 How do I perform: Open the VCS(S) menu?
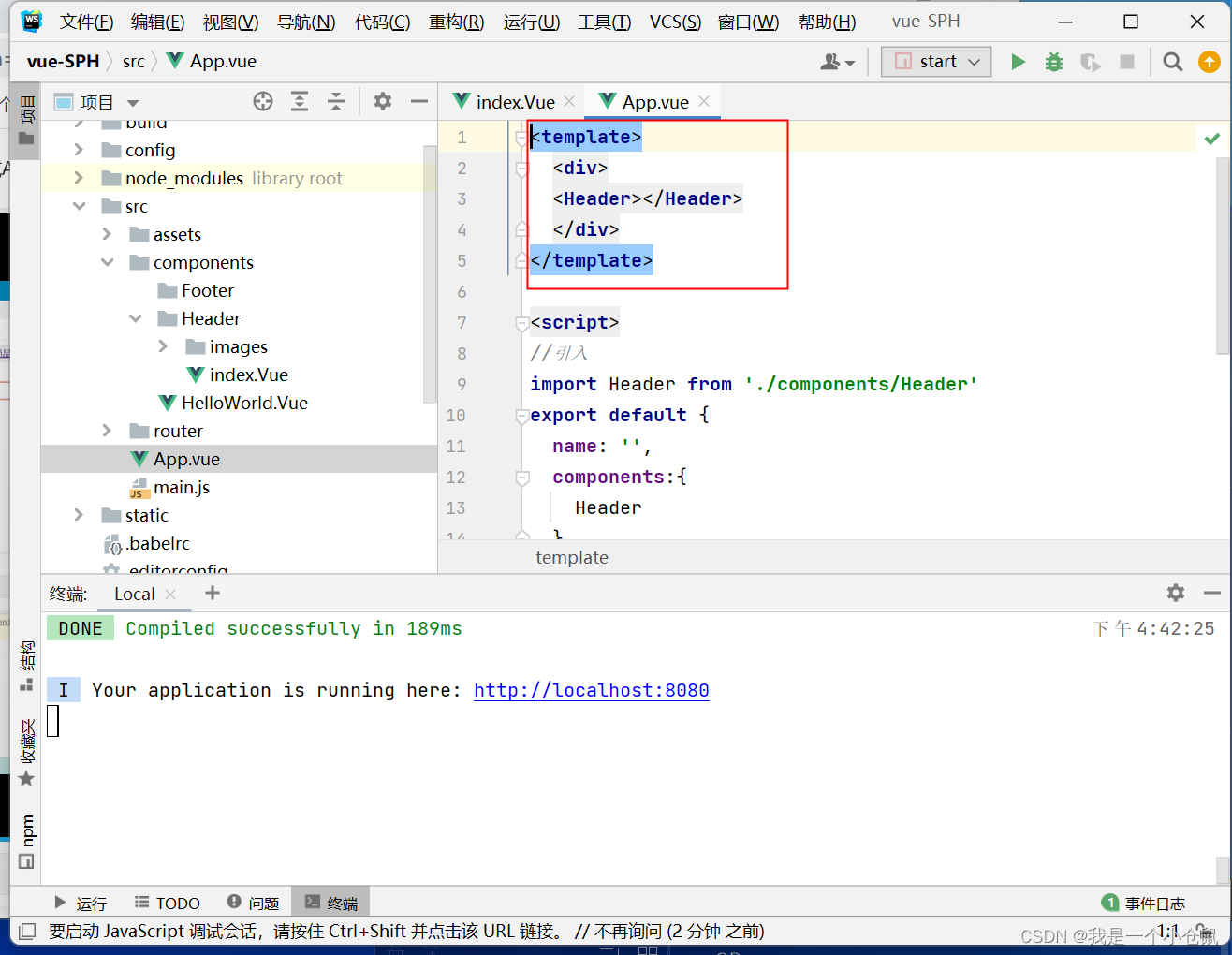(x=675, y=22)
